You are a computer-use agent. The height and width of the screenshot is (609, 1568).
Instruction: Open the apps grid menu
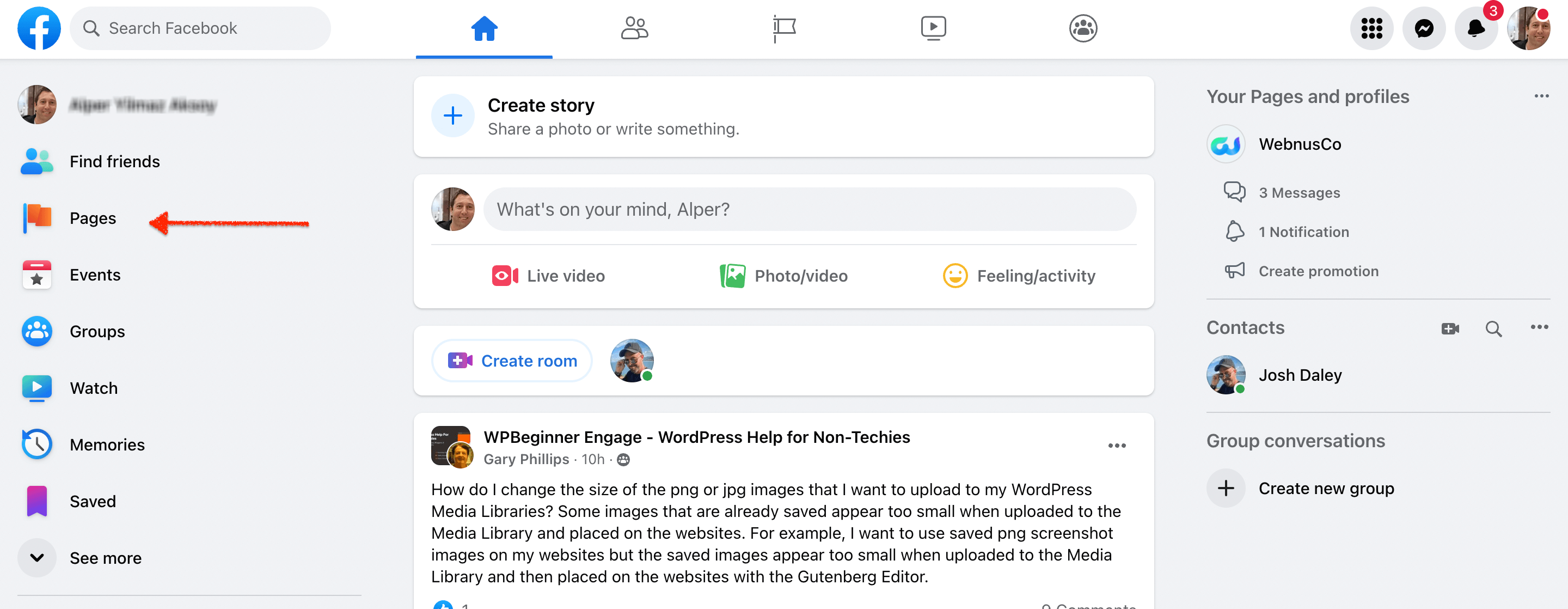(x=1371, y=28)
